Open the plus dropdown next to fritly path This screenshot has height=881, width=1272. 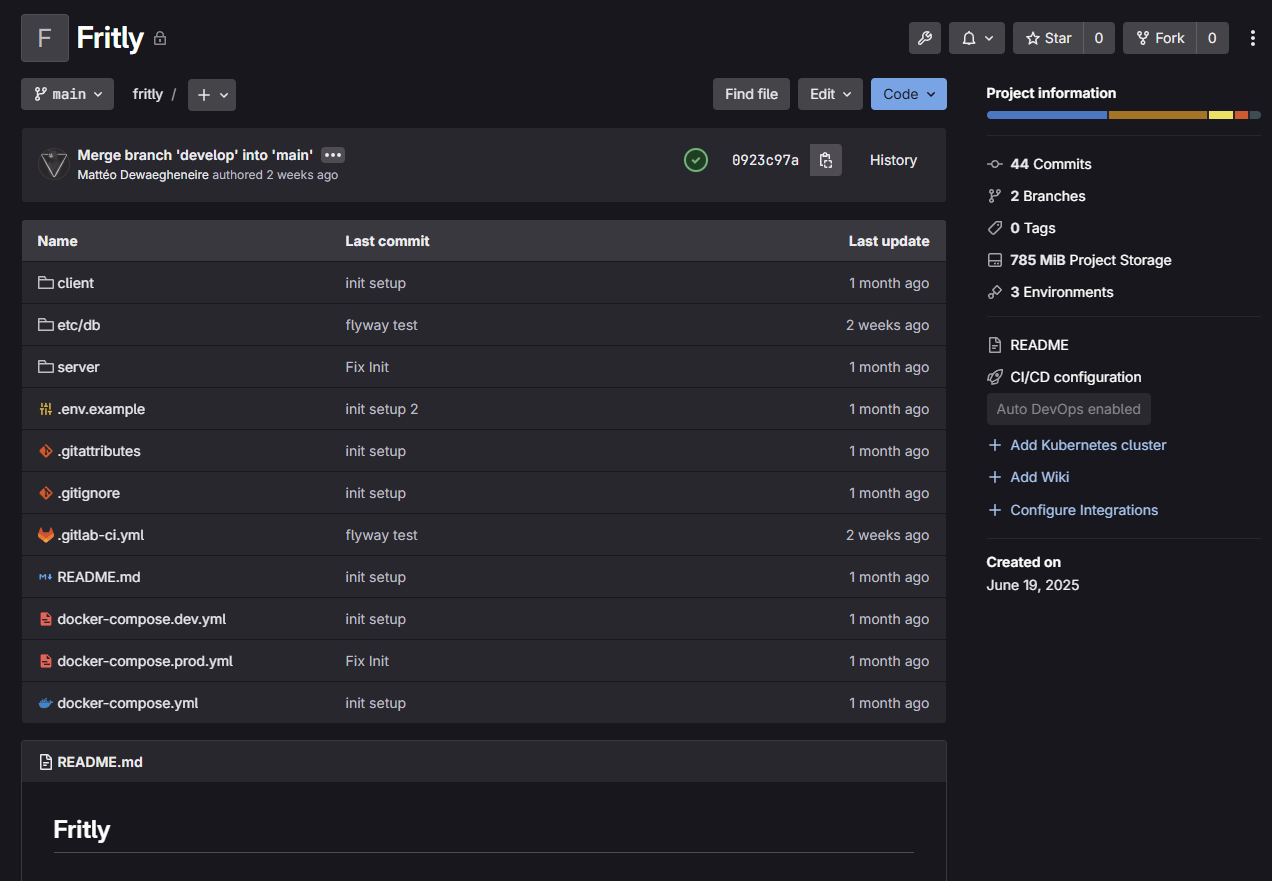click(212, 94)
